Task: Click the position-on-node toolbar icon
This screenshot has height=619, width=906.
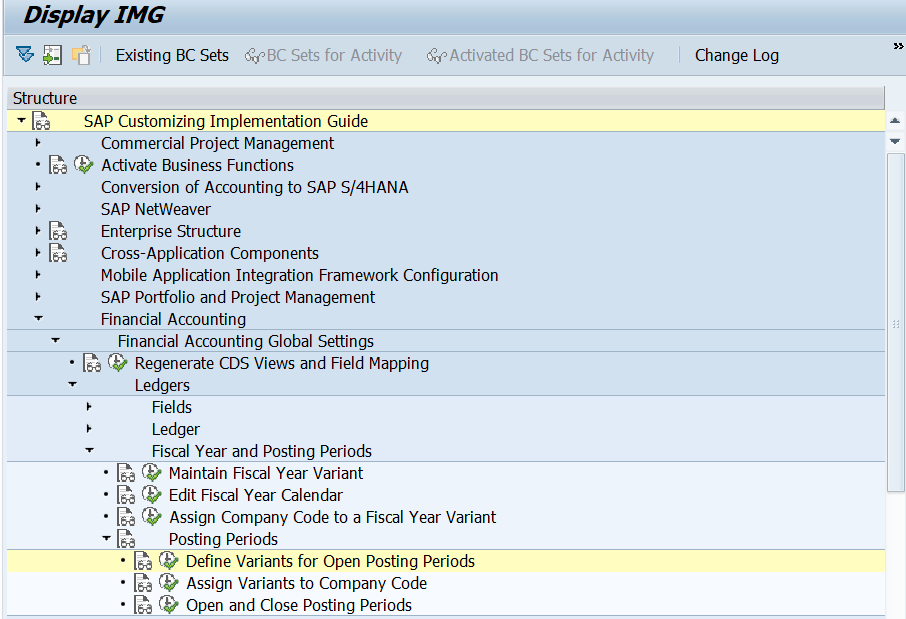Action: pyautogui.click(x=53, y=55)
